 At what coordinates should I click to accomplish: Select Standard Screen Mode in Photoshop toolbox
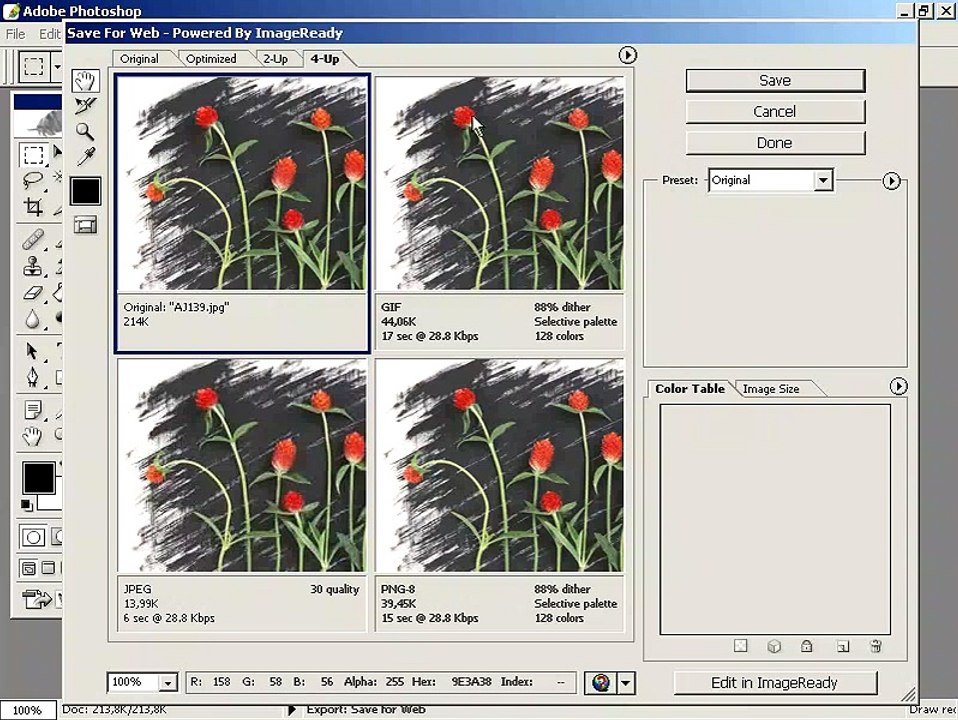coord(27,568)
